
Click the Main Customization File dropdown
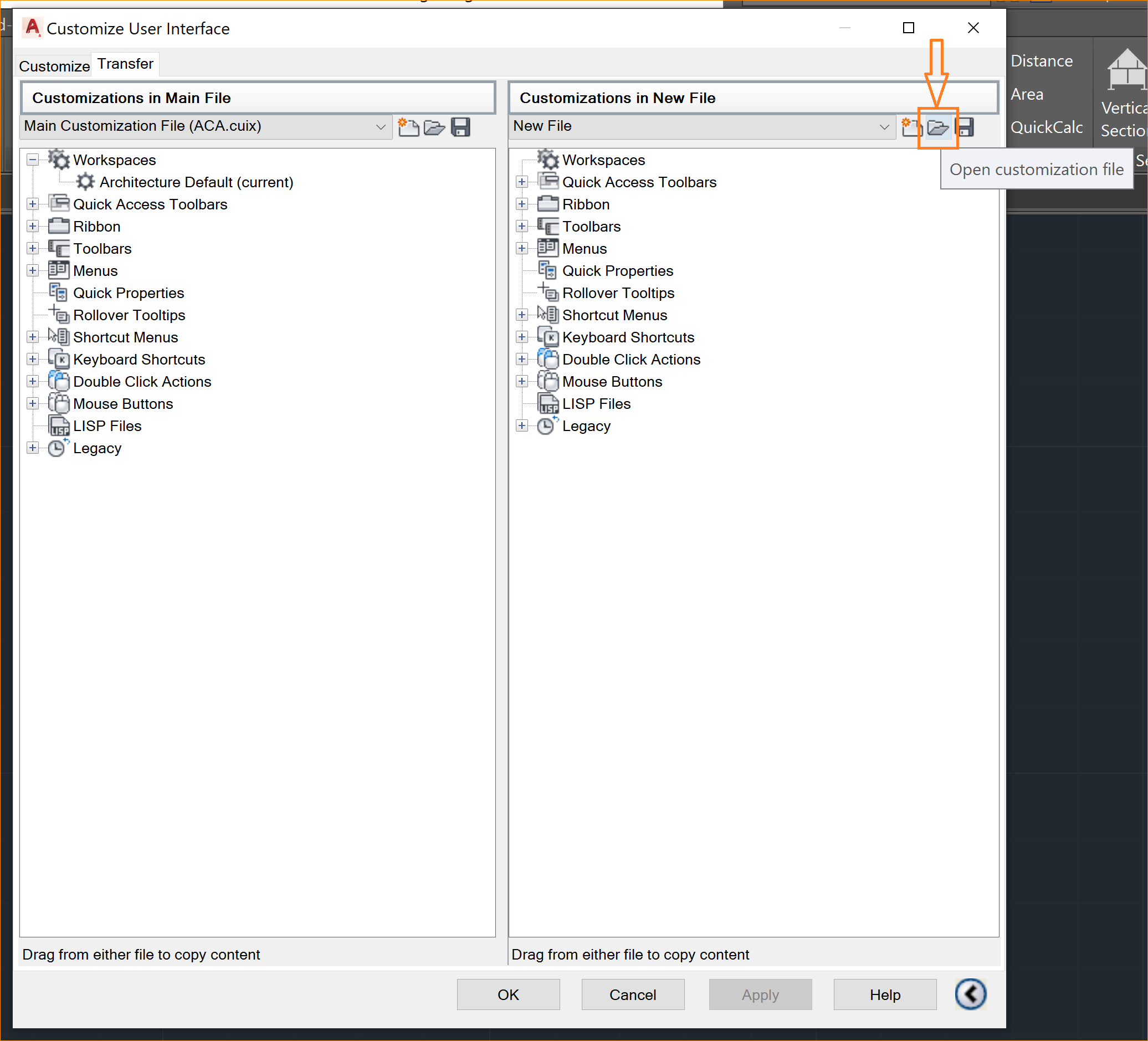pyautogui.click(x=383, y=126)
